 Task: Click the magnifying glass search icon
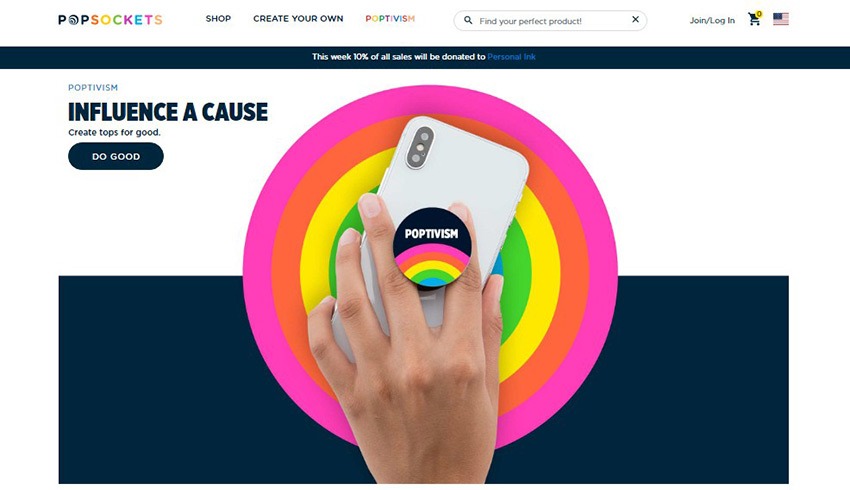click(468, 21)
